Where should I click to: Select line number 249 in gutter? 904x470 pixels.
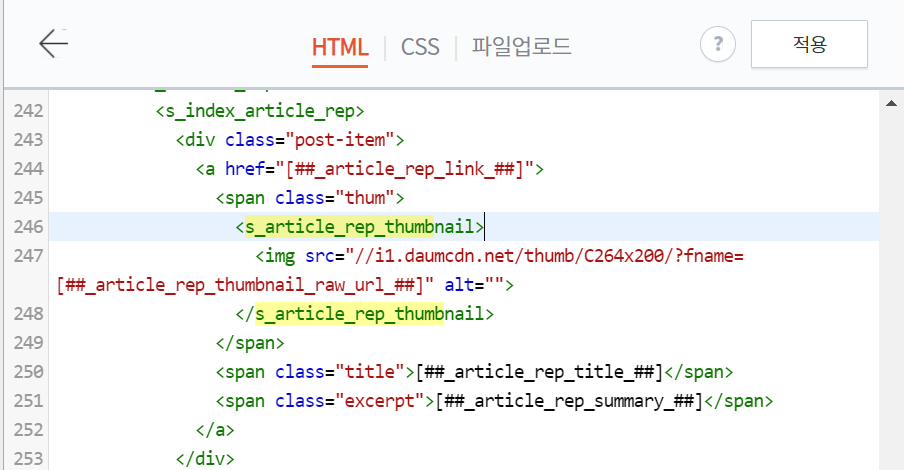tap(28, 343)
